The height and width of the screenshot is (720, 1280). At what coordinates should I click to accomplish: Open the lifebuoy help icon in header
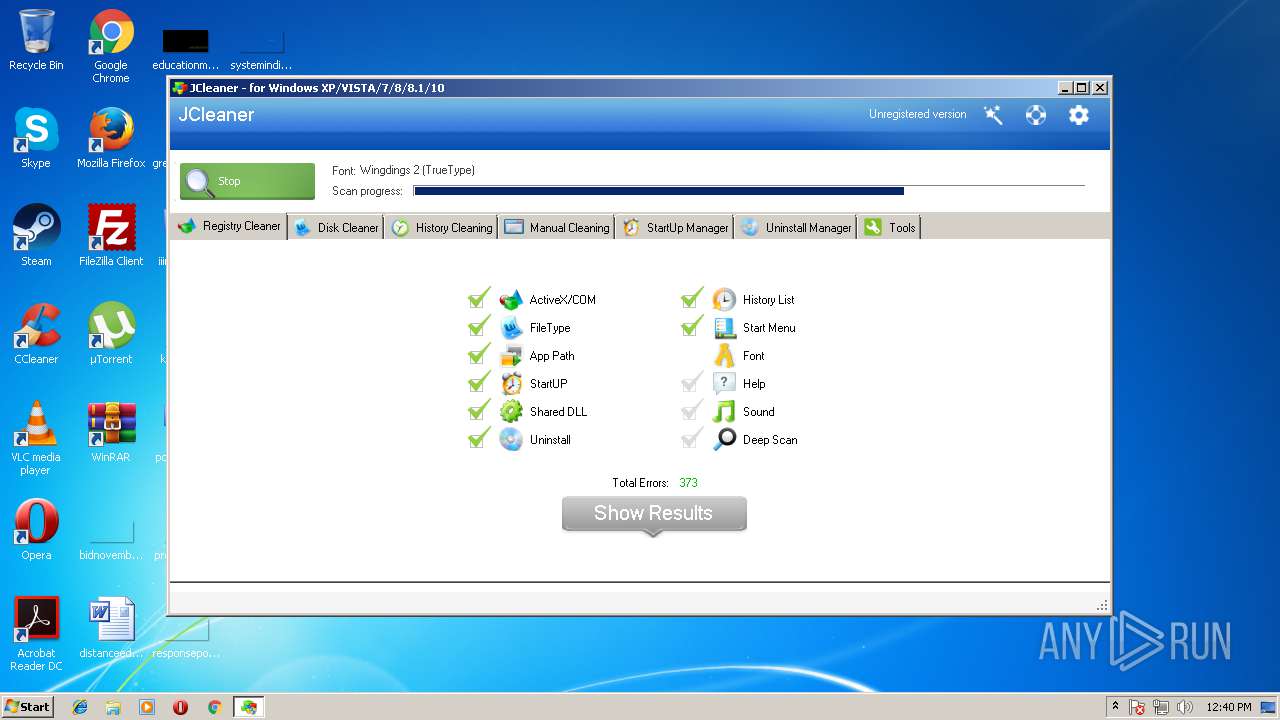point(1036,115)
